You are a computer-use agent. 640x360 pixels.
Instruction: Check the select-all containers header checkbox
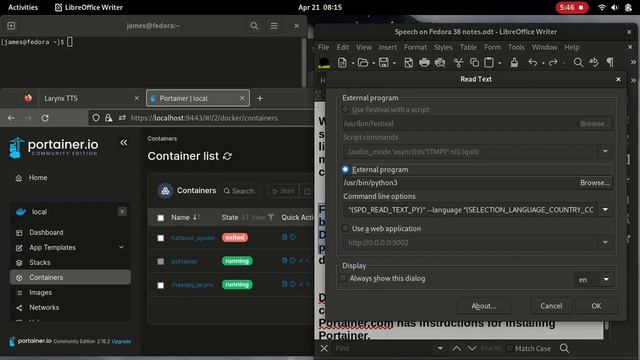click(x=161, y=218)
